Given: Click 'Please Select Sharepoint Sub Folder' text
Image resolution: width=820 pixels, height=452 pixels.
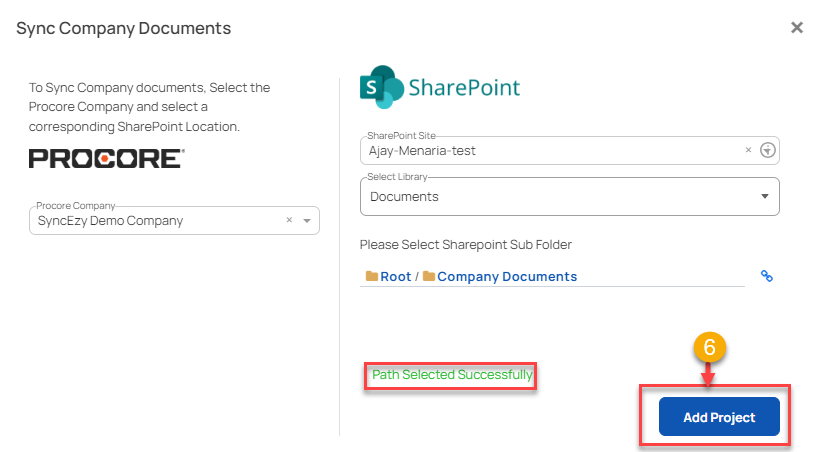Looking at the screenshot, I should 465,245.
